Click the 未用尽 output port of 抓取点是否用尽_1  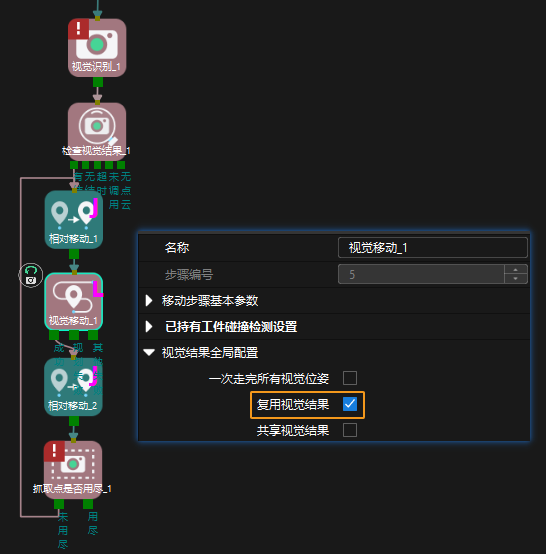pyautogui.click(x=59, y=504)
